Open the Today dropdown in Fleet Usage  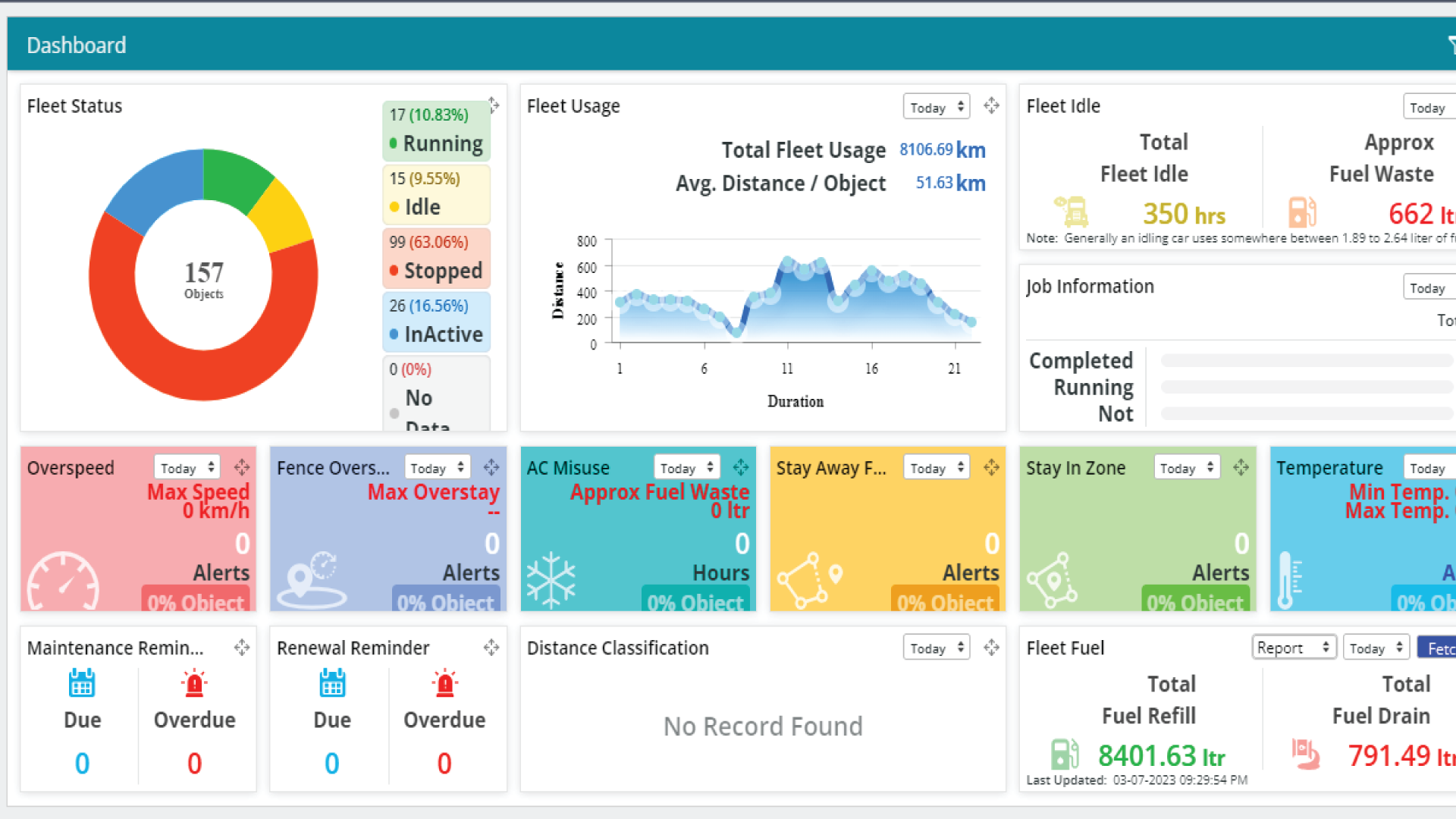point(937,107)
